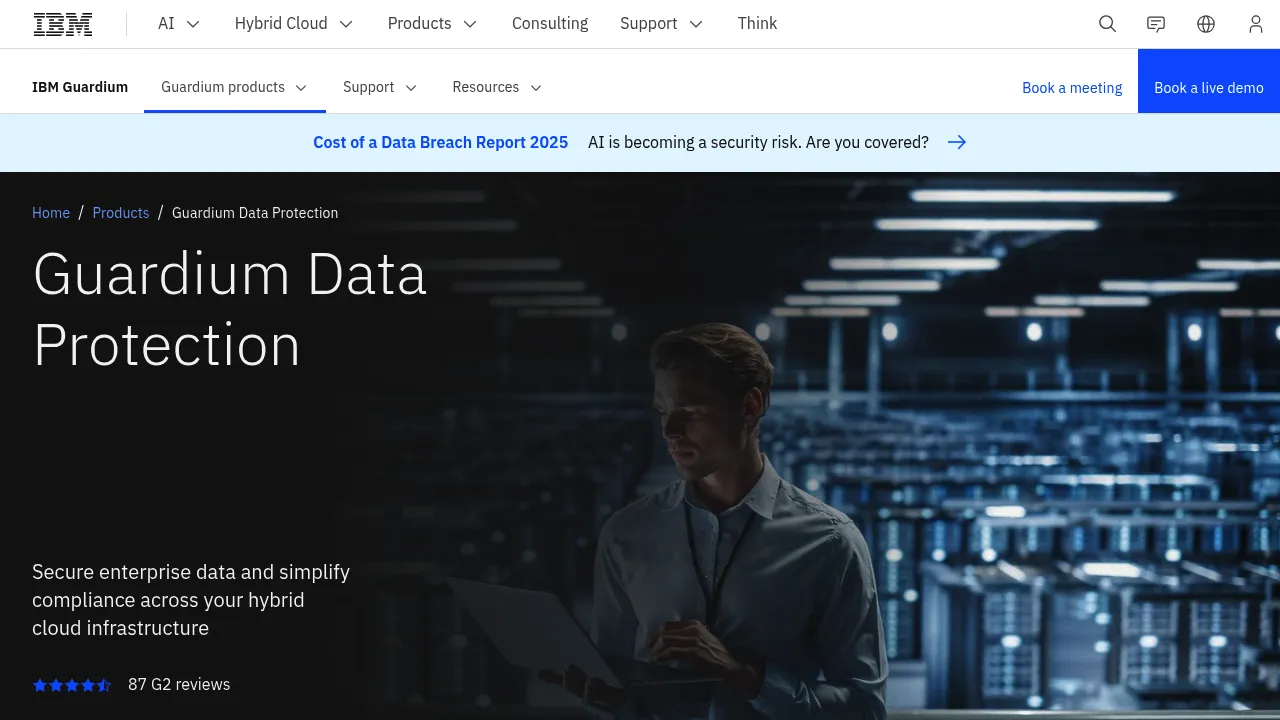Expand the top Support menu
The height and width of the screenshot is (720, 1280).
pos(662,24)
